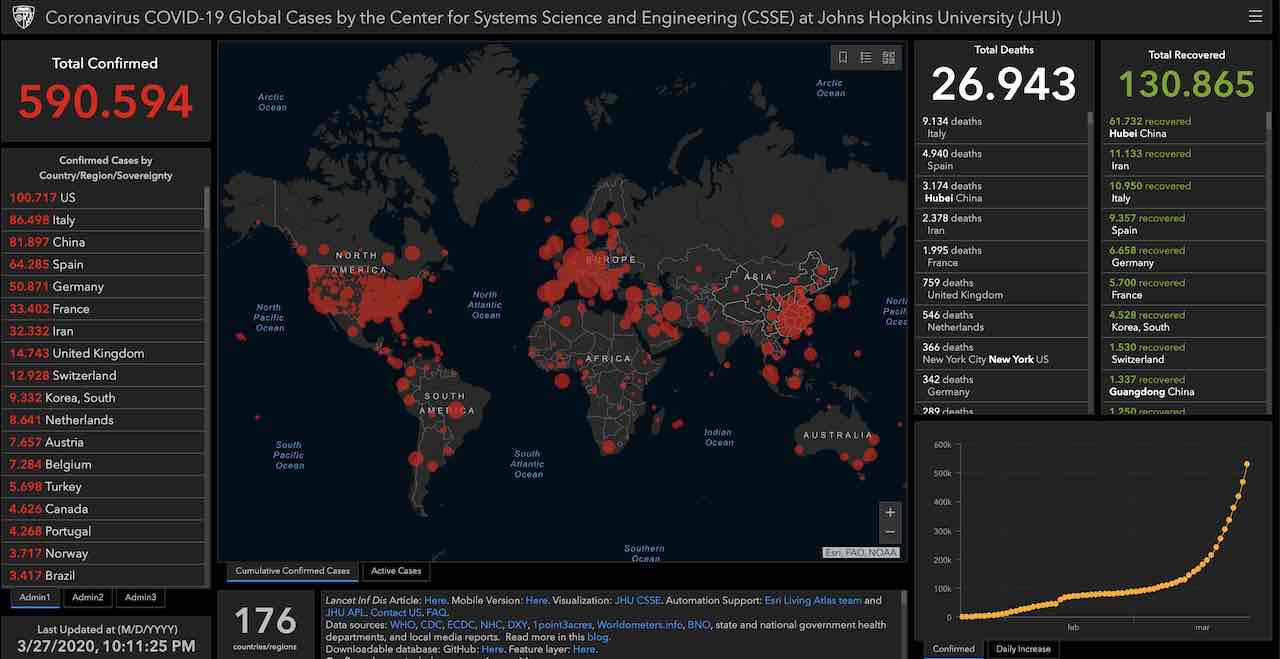This screenshot has width=1280, height=659.
Task: Click 366 deaths New York City entry
Action: tap(1001, 353)
